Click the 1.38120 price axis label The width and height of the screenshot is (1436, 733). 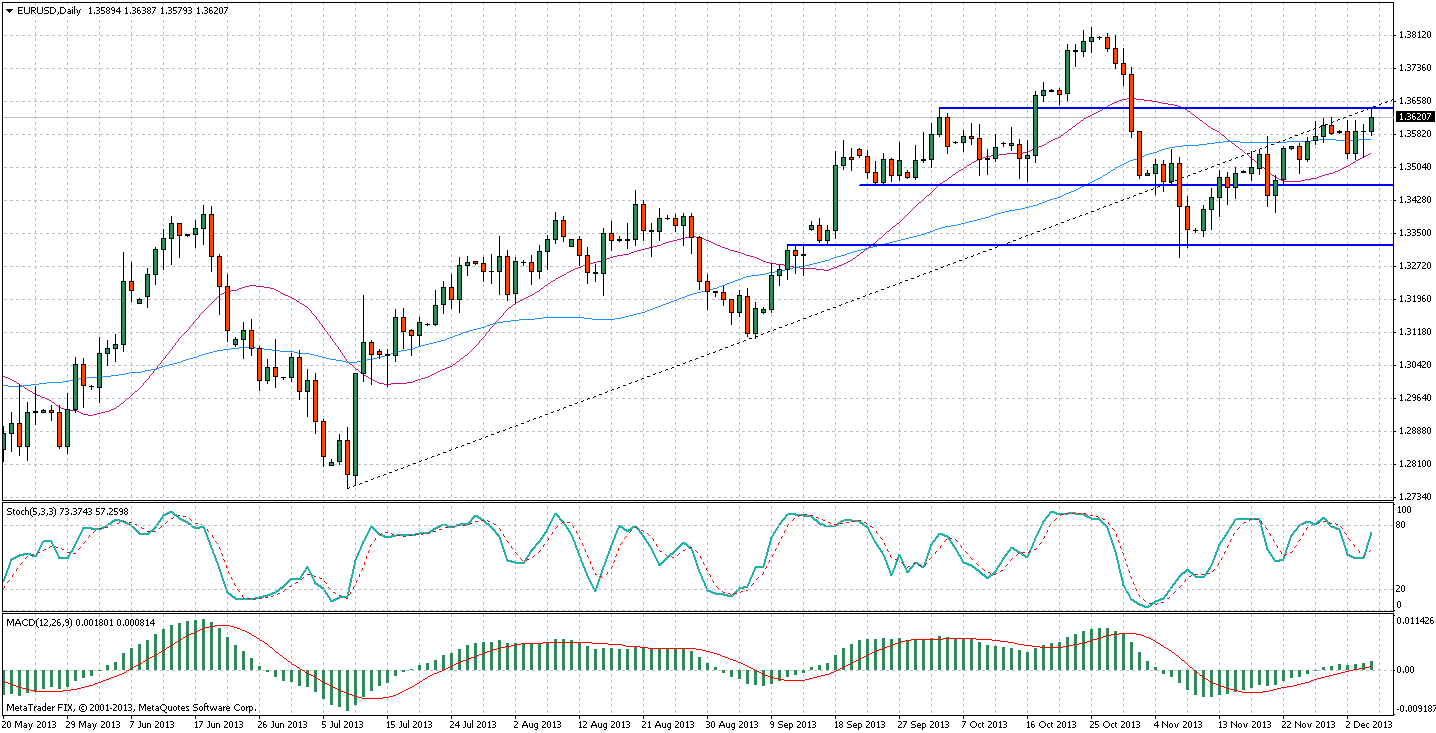pyautogui.click(x=1413, y=35)
